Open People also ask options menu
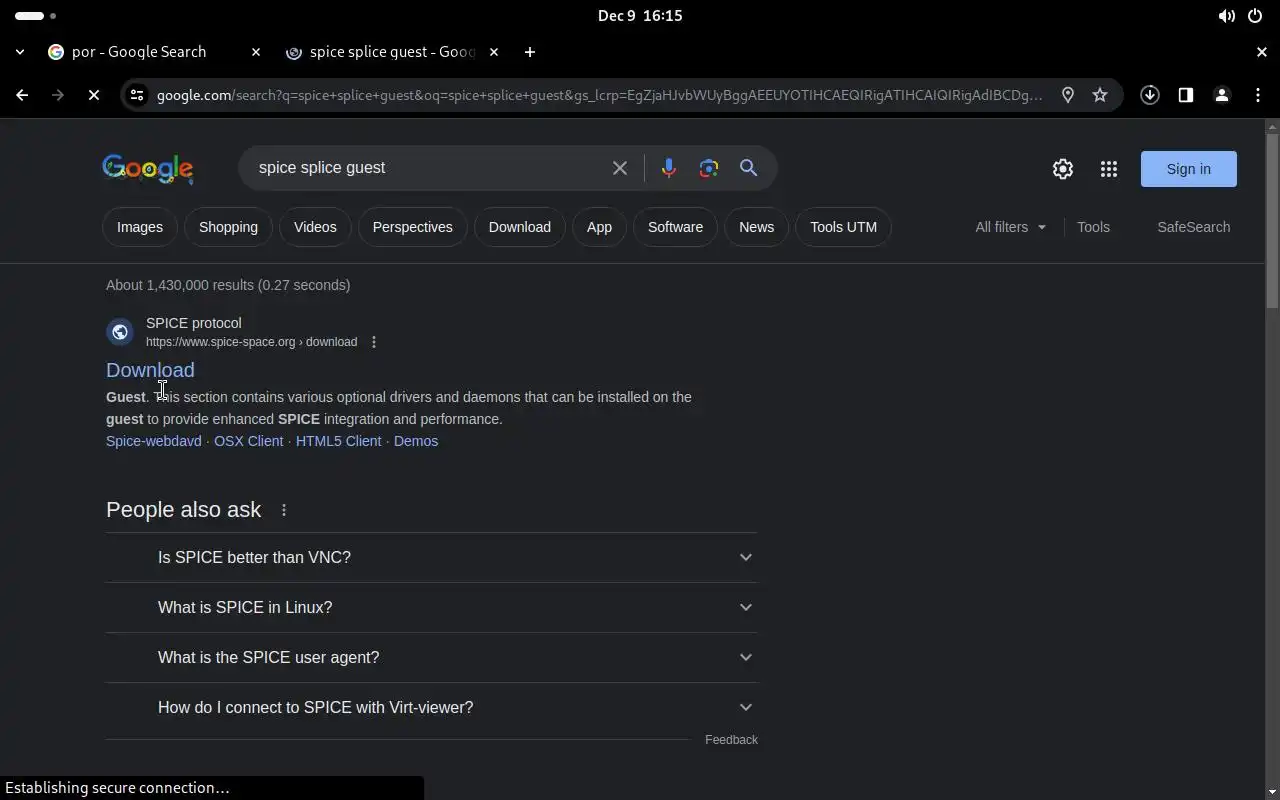This screenshot has height=800, width=1280. coord(284,510)
